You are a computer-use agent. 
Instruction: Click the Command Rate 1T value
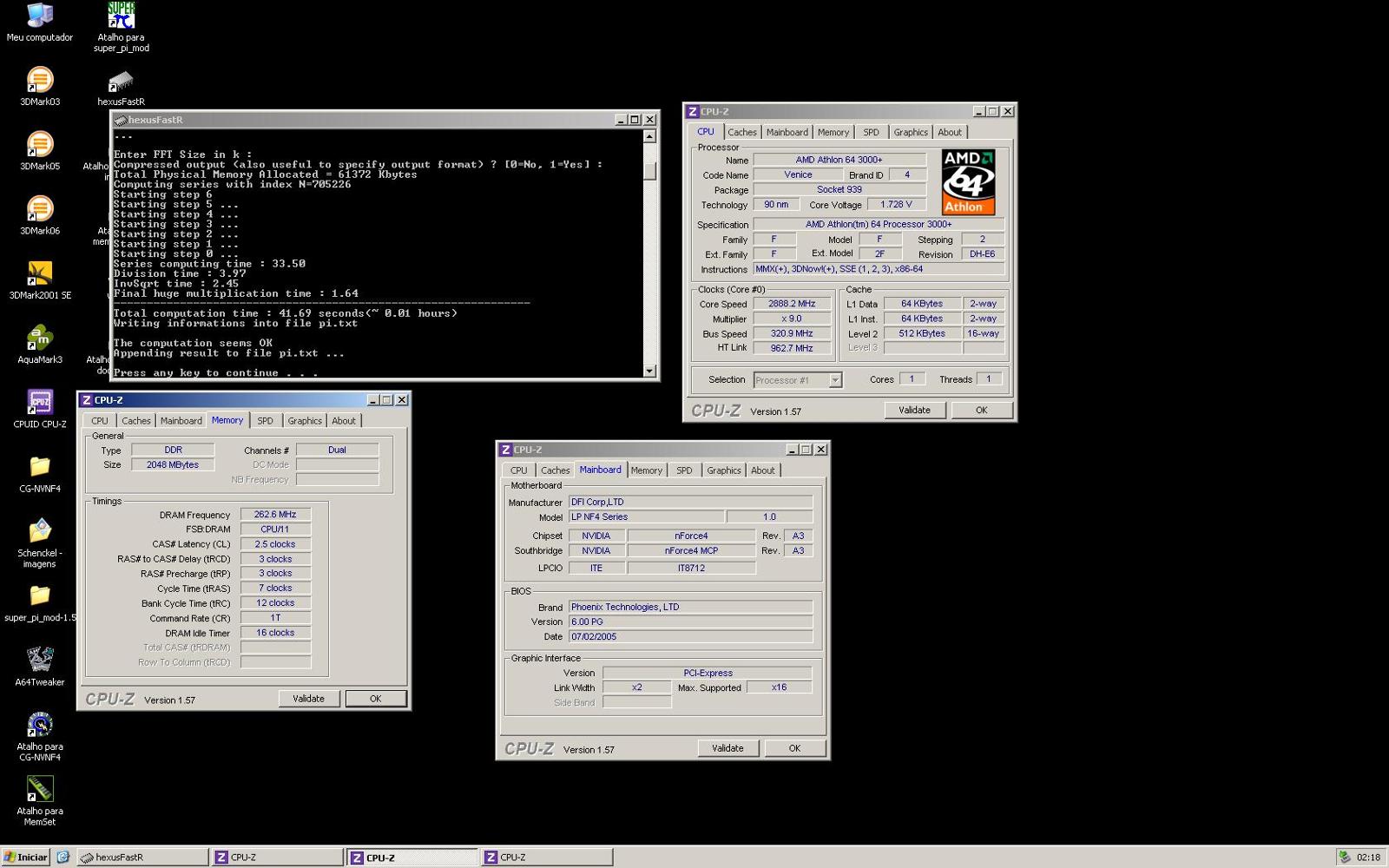coord(275,618)
